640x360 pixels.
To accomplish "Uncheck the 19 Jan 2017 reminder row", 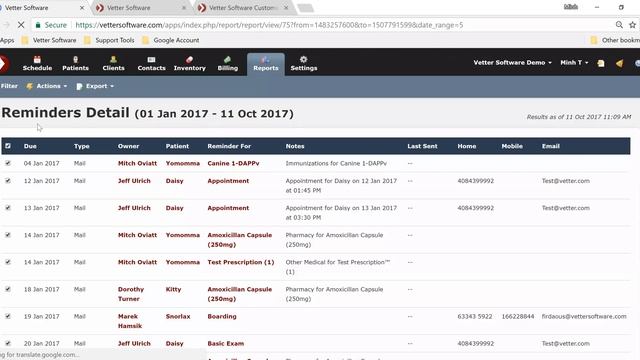I will pyautogui.click(x=8, y=316).
